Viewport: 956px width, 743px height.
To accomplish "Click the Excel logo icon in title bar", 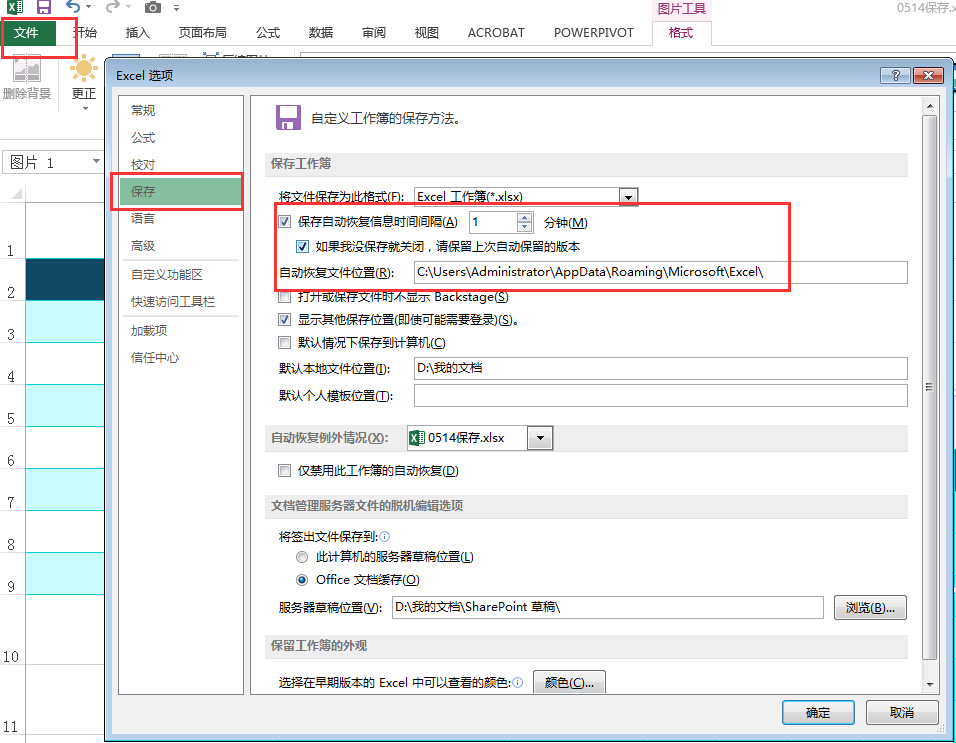I will coord(14,7).
